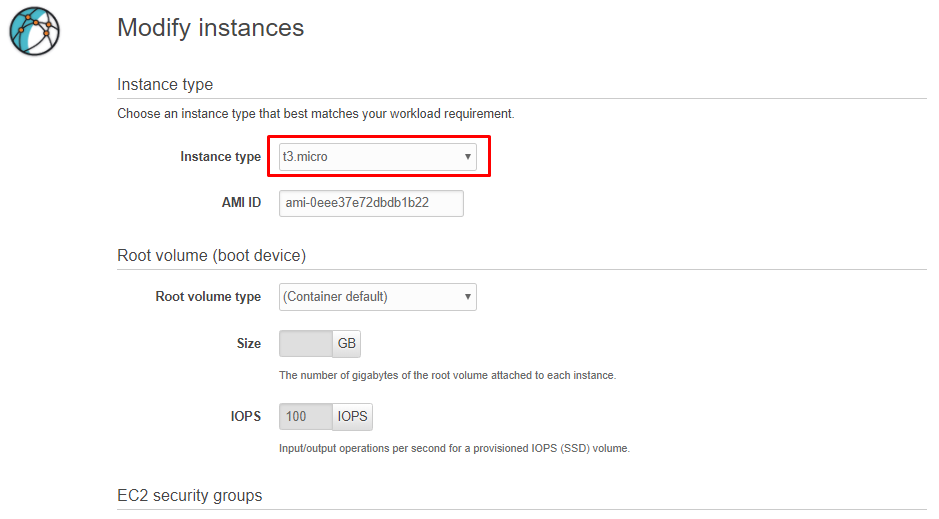Click the GB unit addon
The width and height of the screenshot is (939, 519).
[347, 344]
